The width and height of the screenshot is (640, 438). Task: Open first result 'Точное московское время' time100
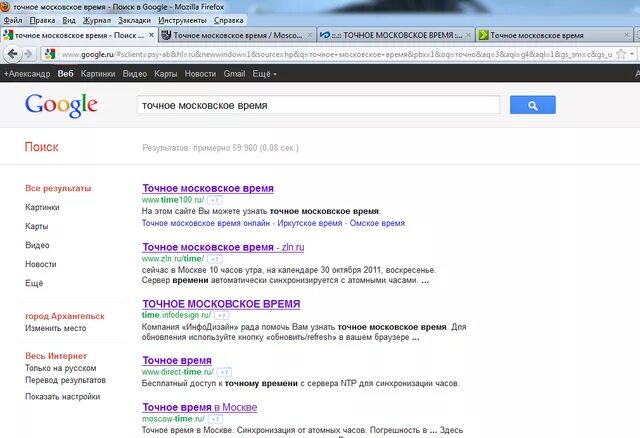coord(208,188)
